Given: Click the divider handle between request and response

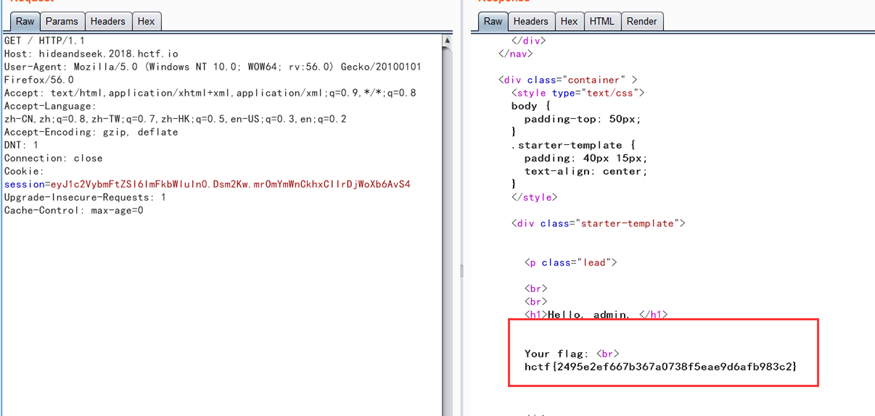Looking at the screenshot, I should [461, 271].
